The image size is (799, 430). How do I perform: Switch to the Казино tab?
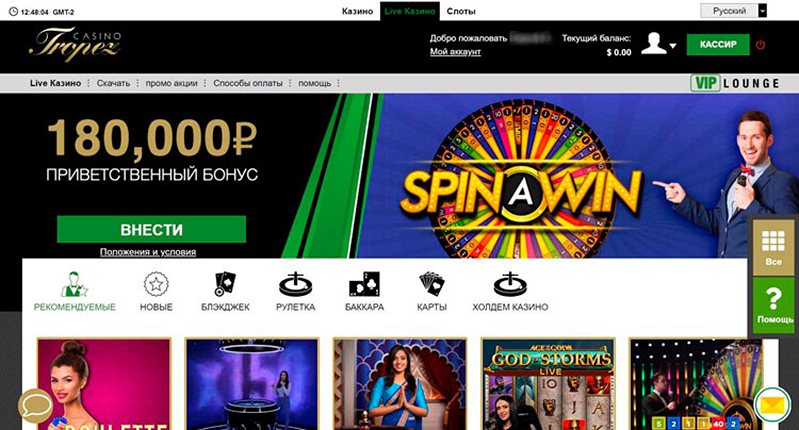coord(357,11)
